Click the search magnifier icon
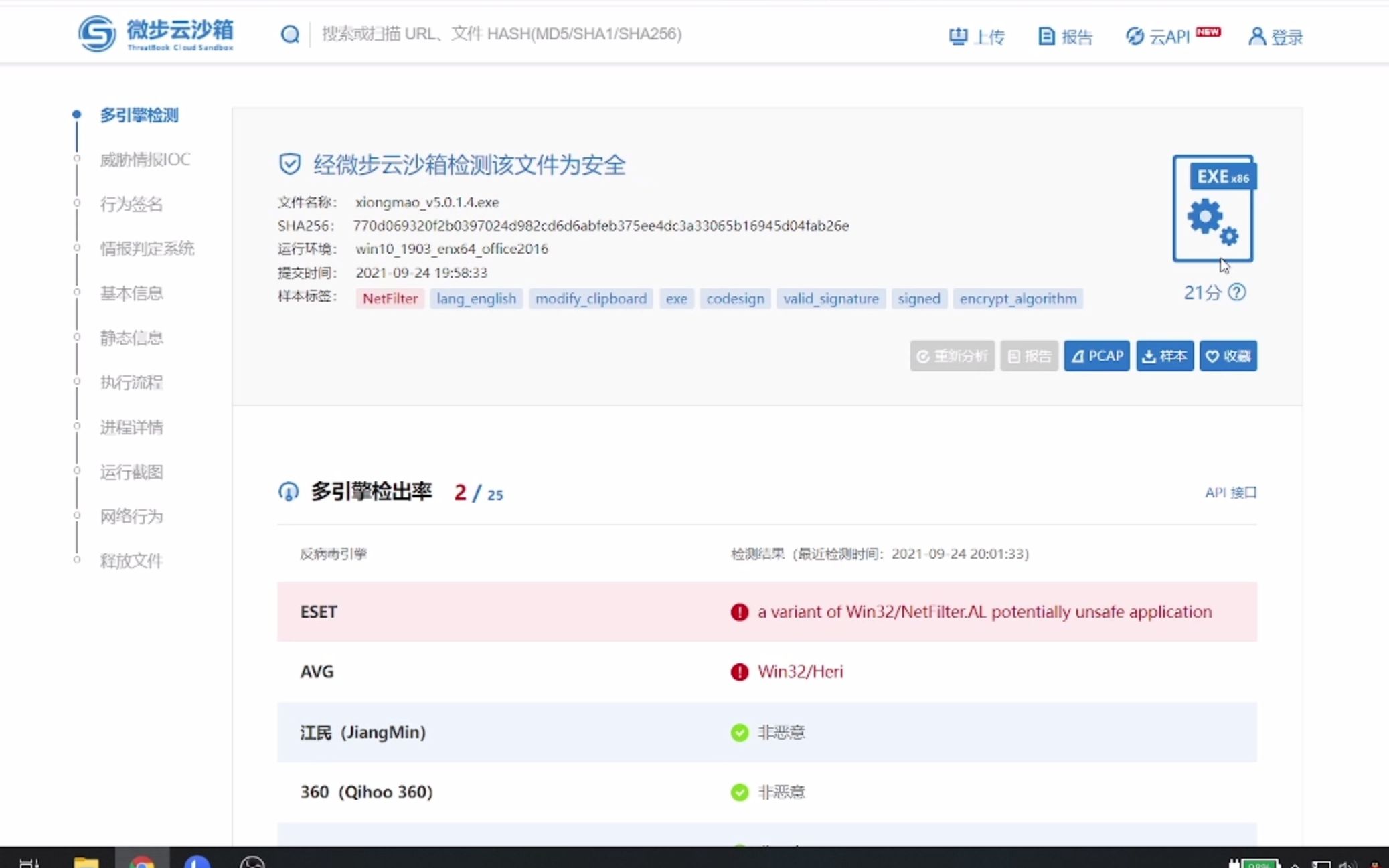The width and height of the screenshot is (1389, 868). click(290, 34)
